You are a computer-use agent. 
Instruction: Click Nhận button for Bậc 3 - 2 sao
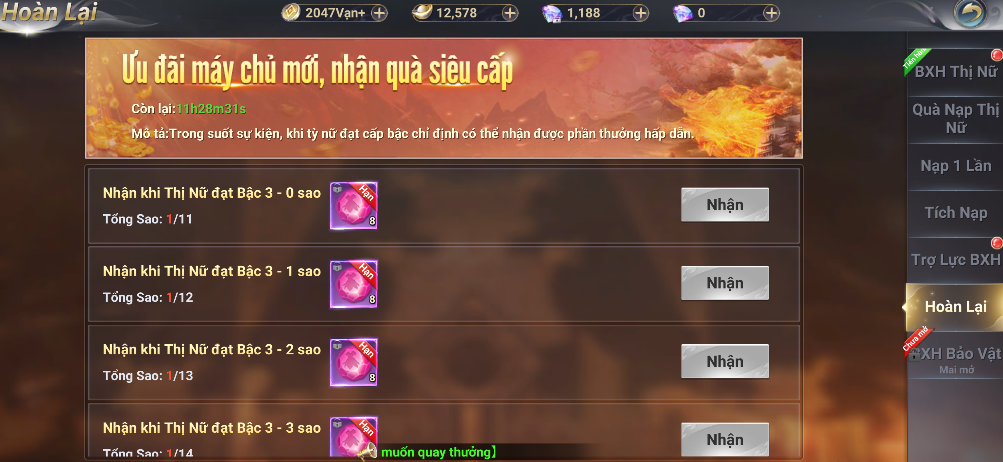click(725, 362)
